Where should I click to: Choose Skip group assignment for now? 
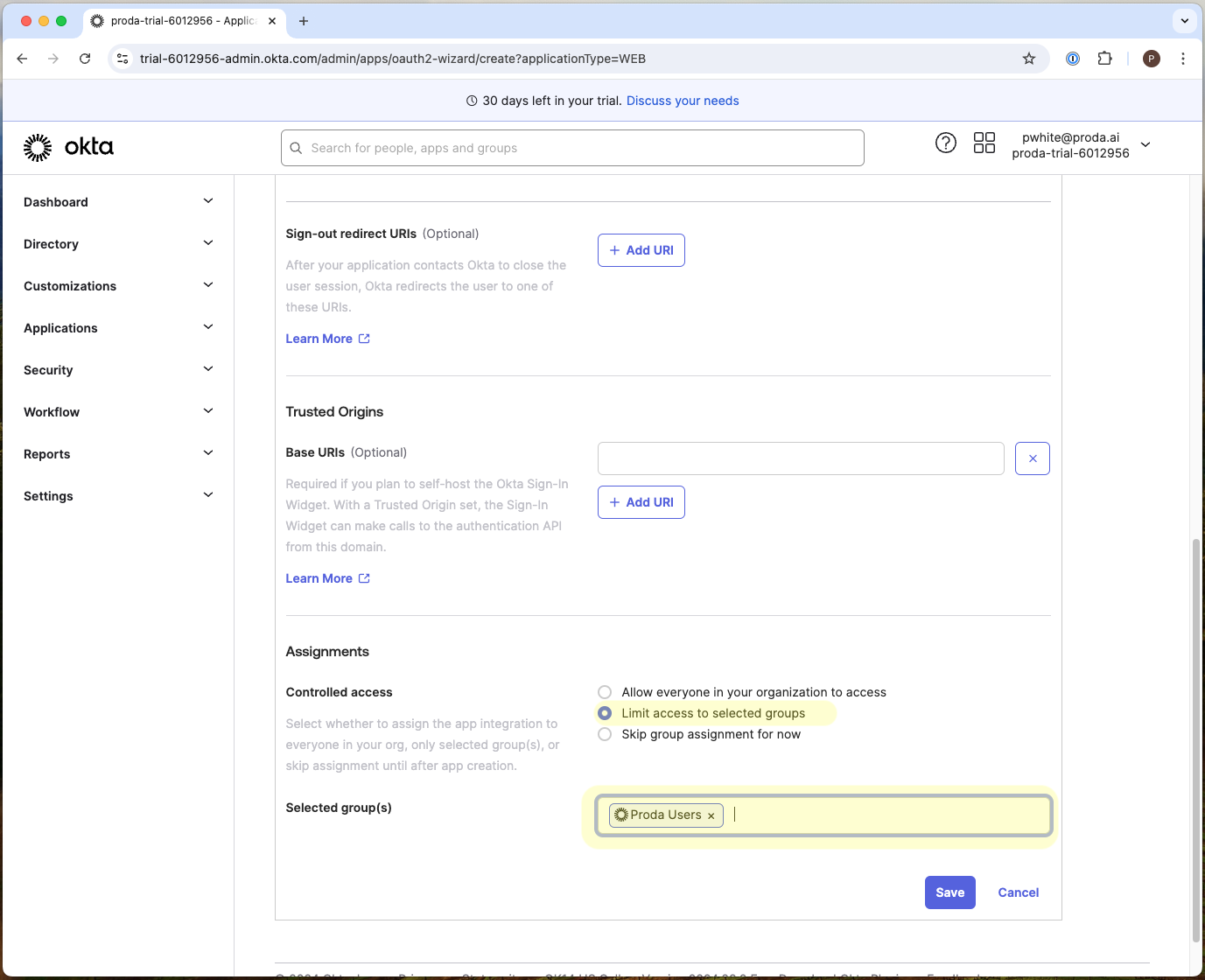tap(605, 734)
